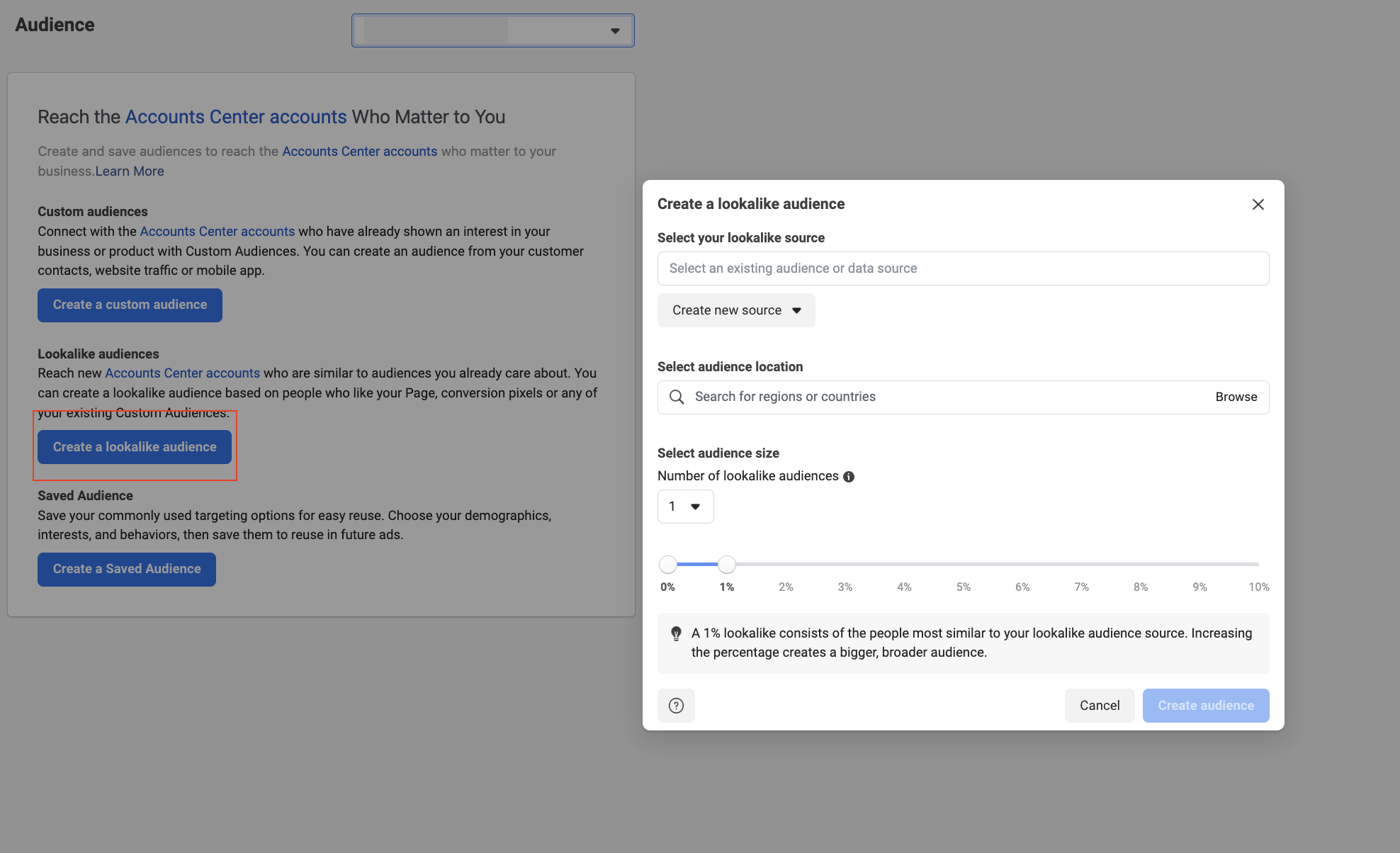Click the Select audience size heading
This screenshot has width=1400, height=853.
[x=718, y=453]
